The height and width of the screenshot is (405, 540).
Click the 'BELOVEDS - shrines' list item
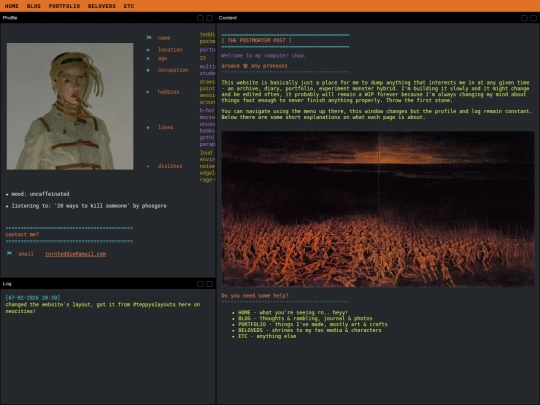310,330
